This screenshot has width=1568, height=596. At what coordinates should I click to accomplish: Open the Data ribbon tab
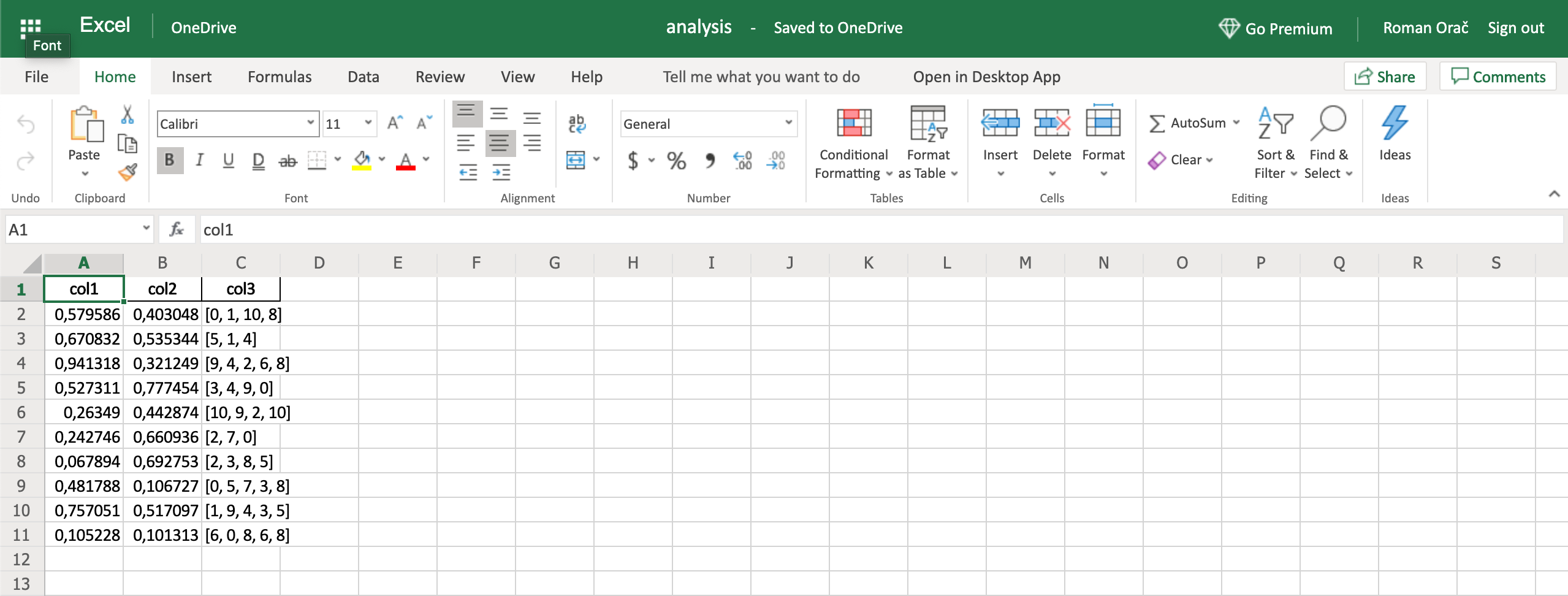coord(363,77)
